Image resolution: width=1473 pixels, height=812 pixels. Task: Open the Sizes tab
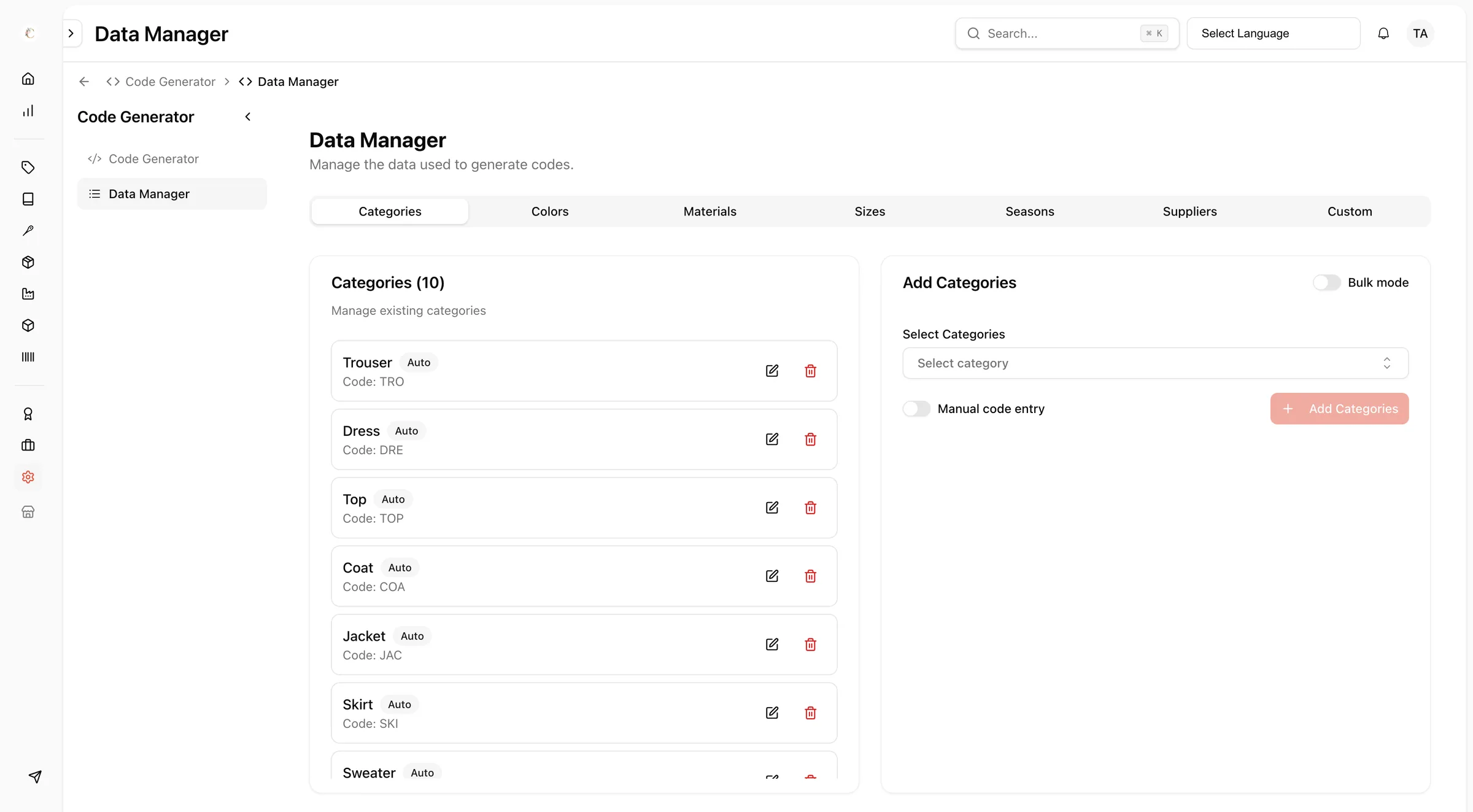click(x=870, y=211)
